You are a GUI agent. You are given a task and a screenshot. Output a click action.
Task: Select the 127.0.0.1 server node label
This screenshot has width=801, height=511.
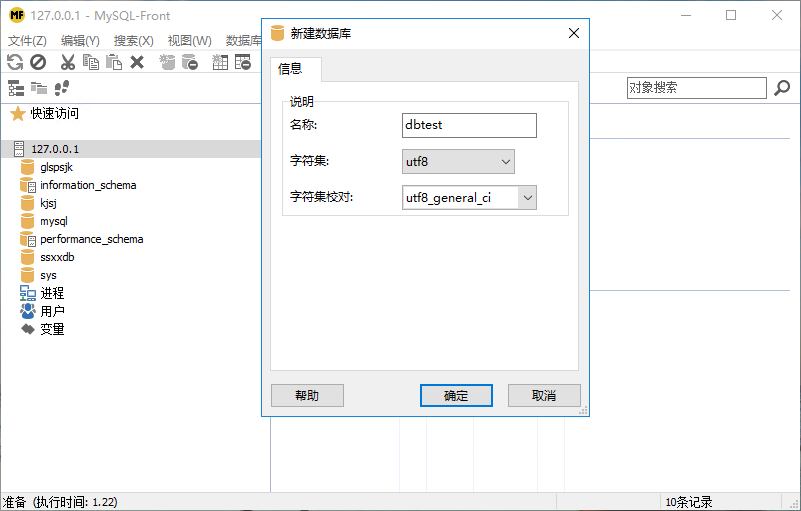(x=55, y=149)
